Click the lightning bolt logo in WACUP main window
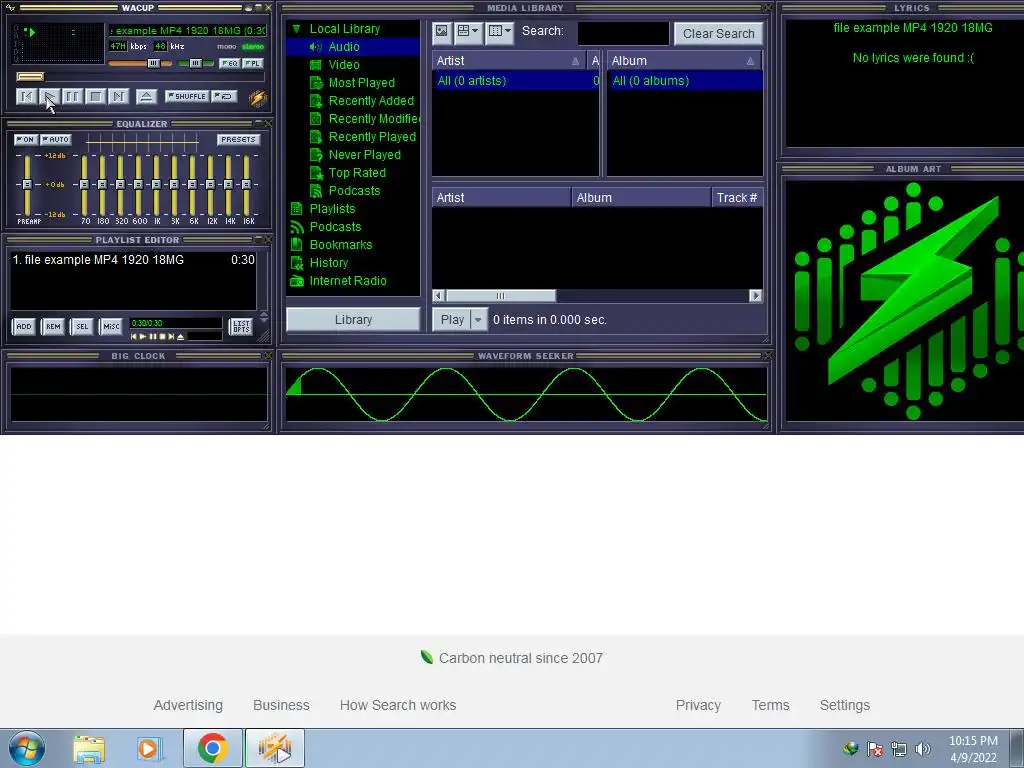 pyautogui.click(x=257, y=97)
